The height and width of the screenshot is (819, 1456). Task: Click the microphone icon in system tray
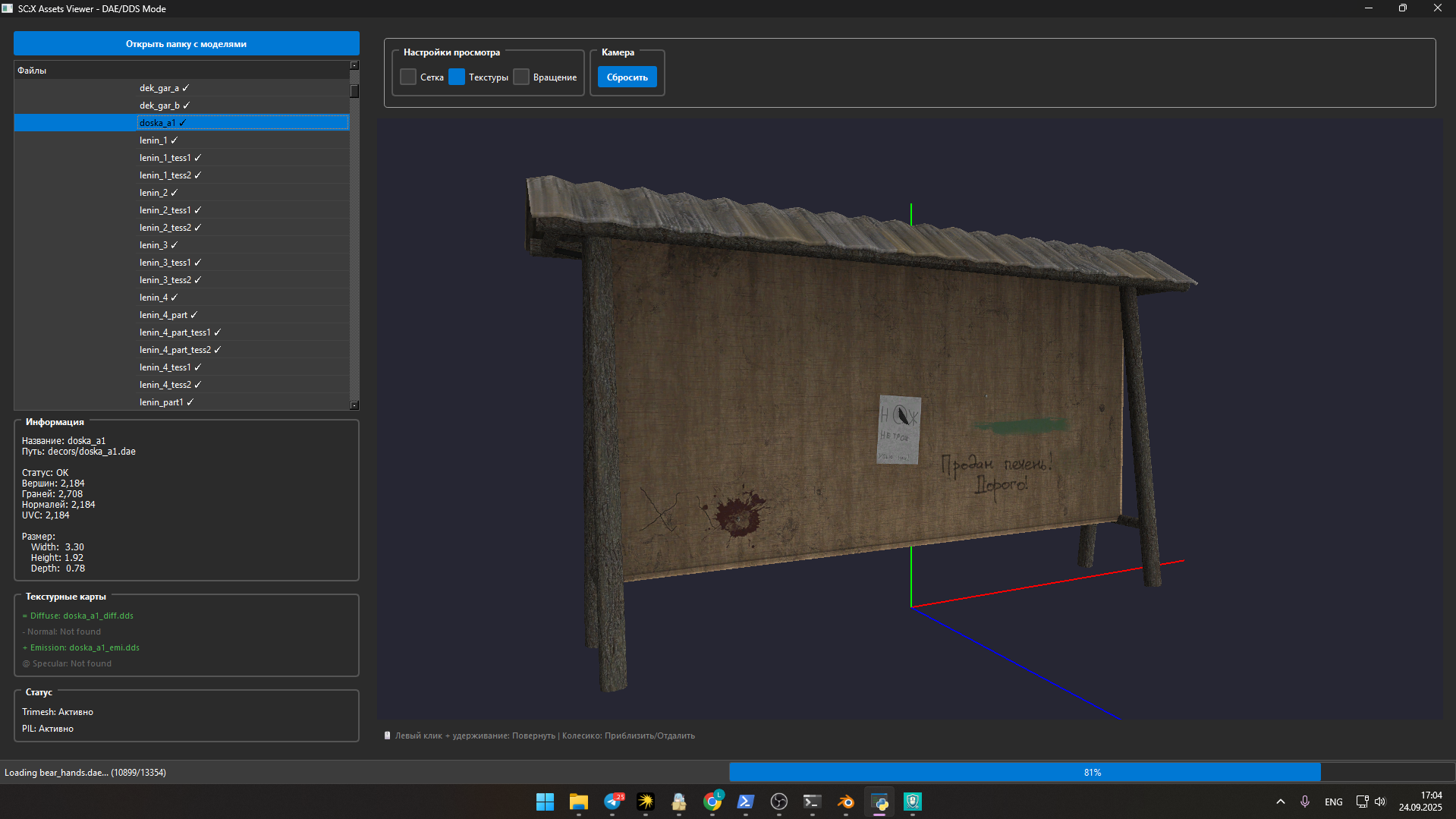[x=1305, y=802]
